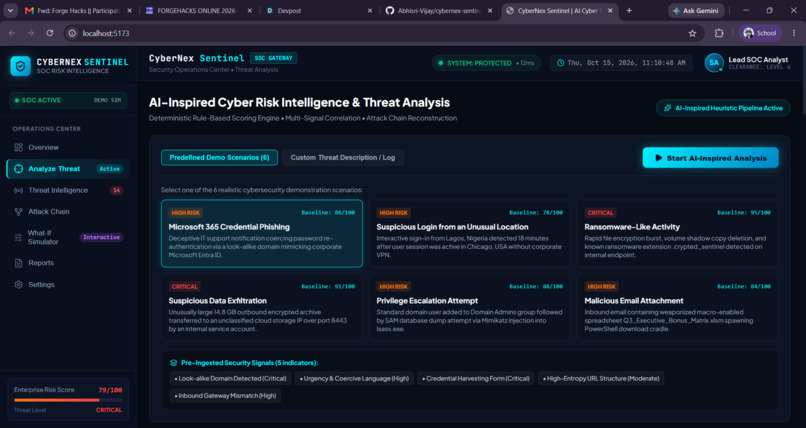This screenshot has width=806, height=428.
Task: Open What-If Simulator in the sidebar
Action: (67, 237)
